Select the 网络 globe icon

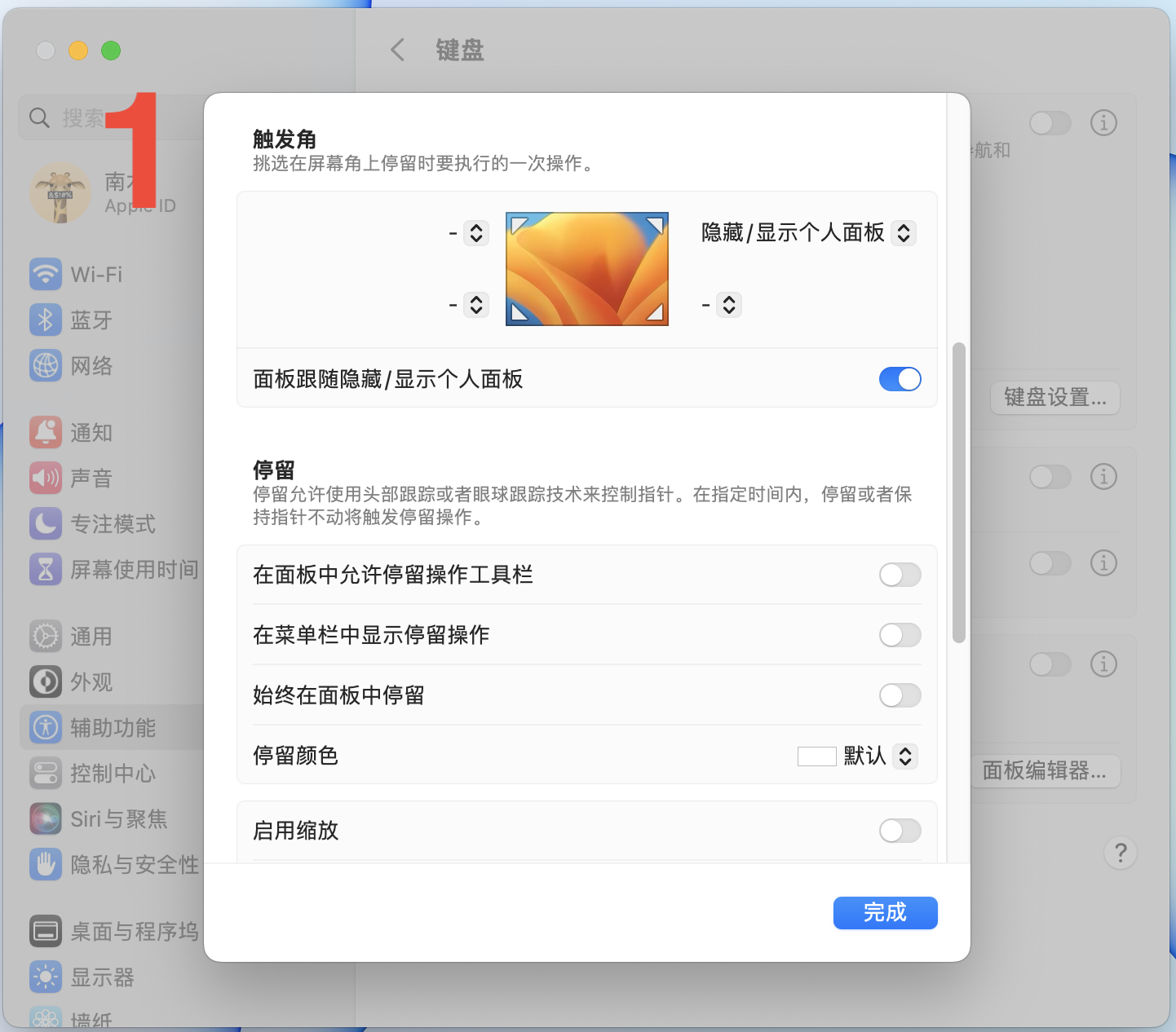pos(46,365)
